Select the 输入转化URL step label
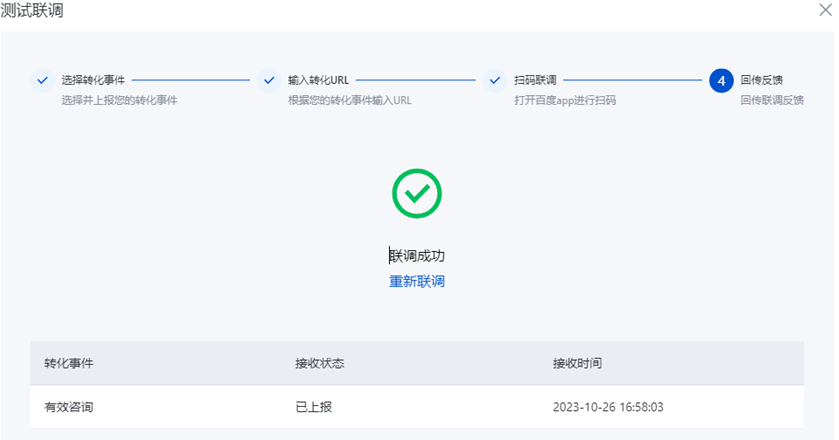 pos(318,80)
